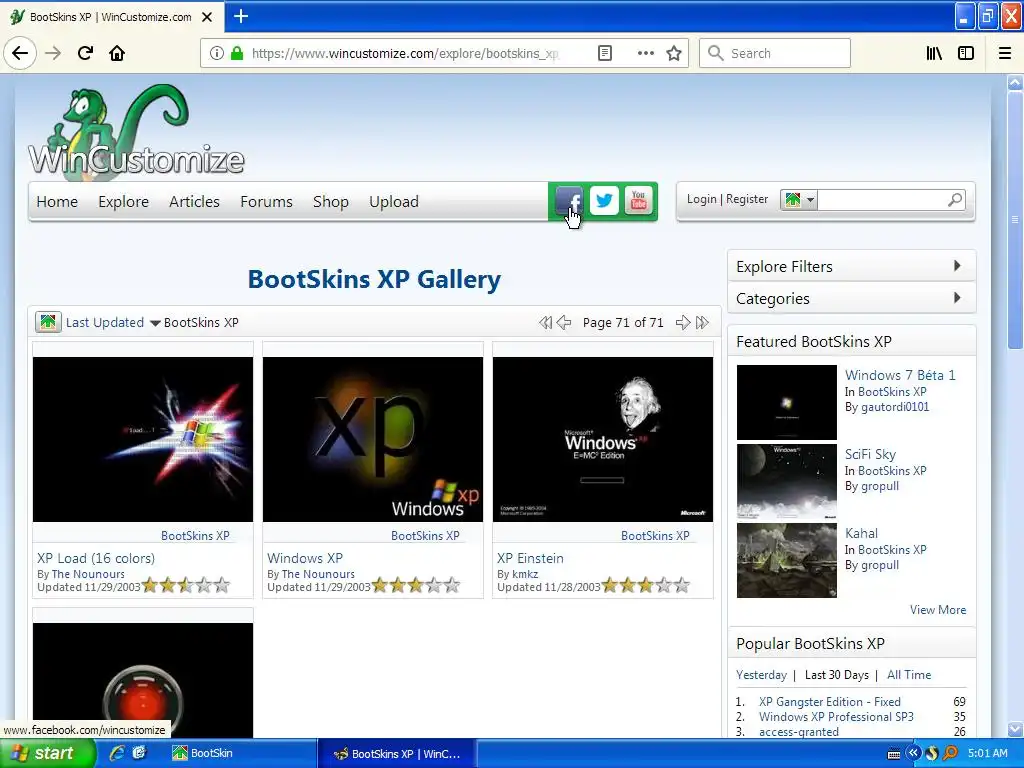Switch to BootSkin taskbar window
The width and height of the screenshot is (1024, 768).
tap(240, 753)
